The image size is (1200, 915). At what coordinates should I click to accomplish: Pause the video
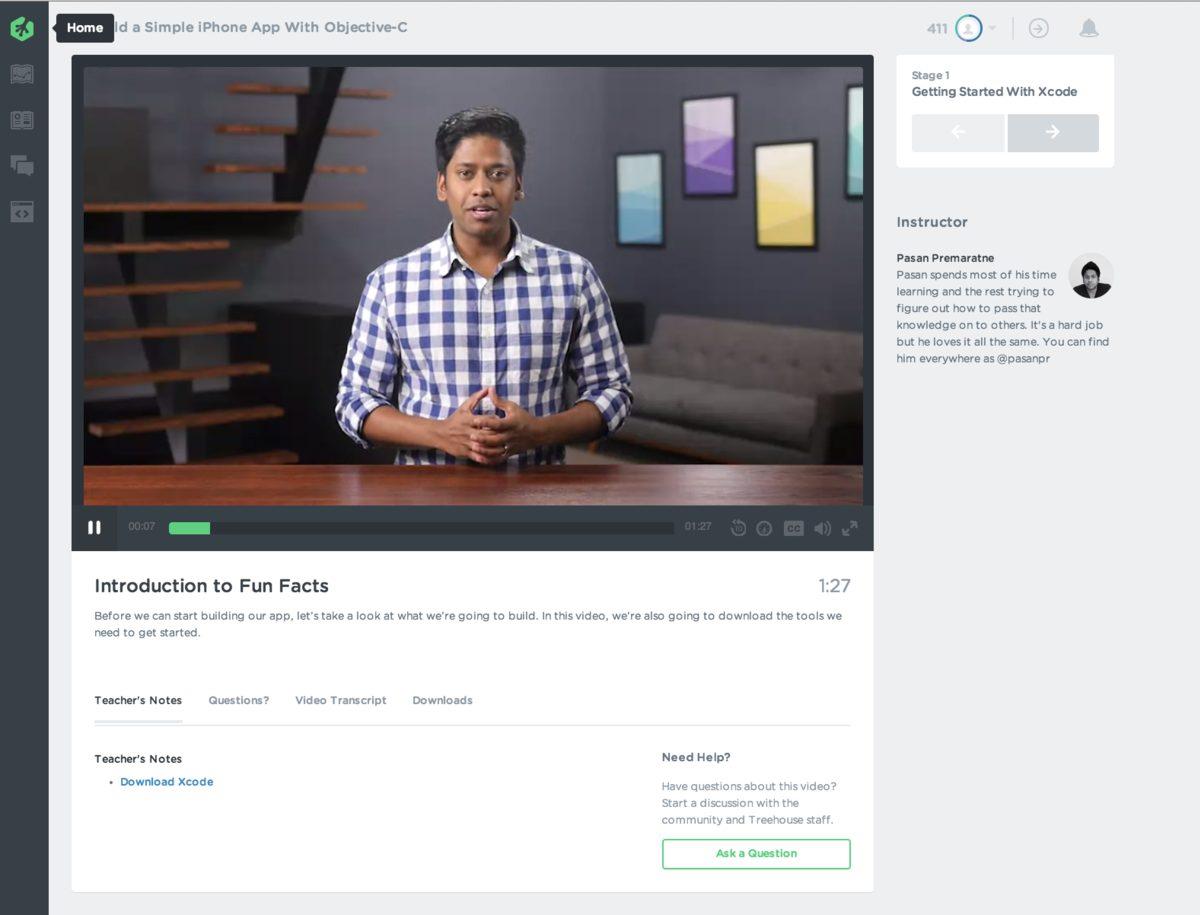tap(94, 527)
